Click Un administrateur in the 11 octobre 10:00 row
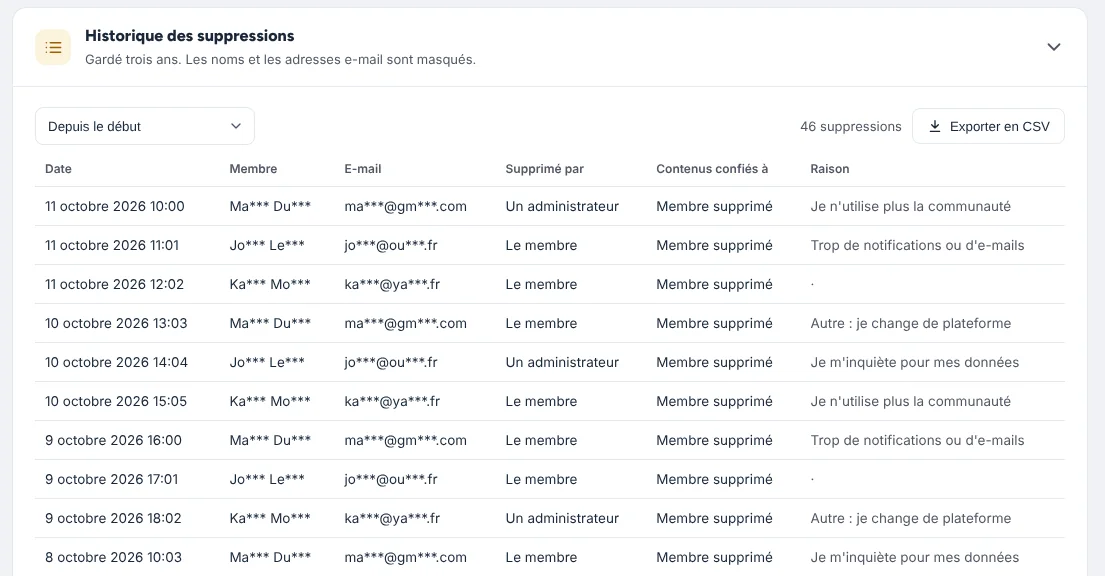The width and height of the screenshot is (1105, 576). point(562,207)
